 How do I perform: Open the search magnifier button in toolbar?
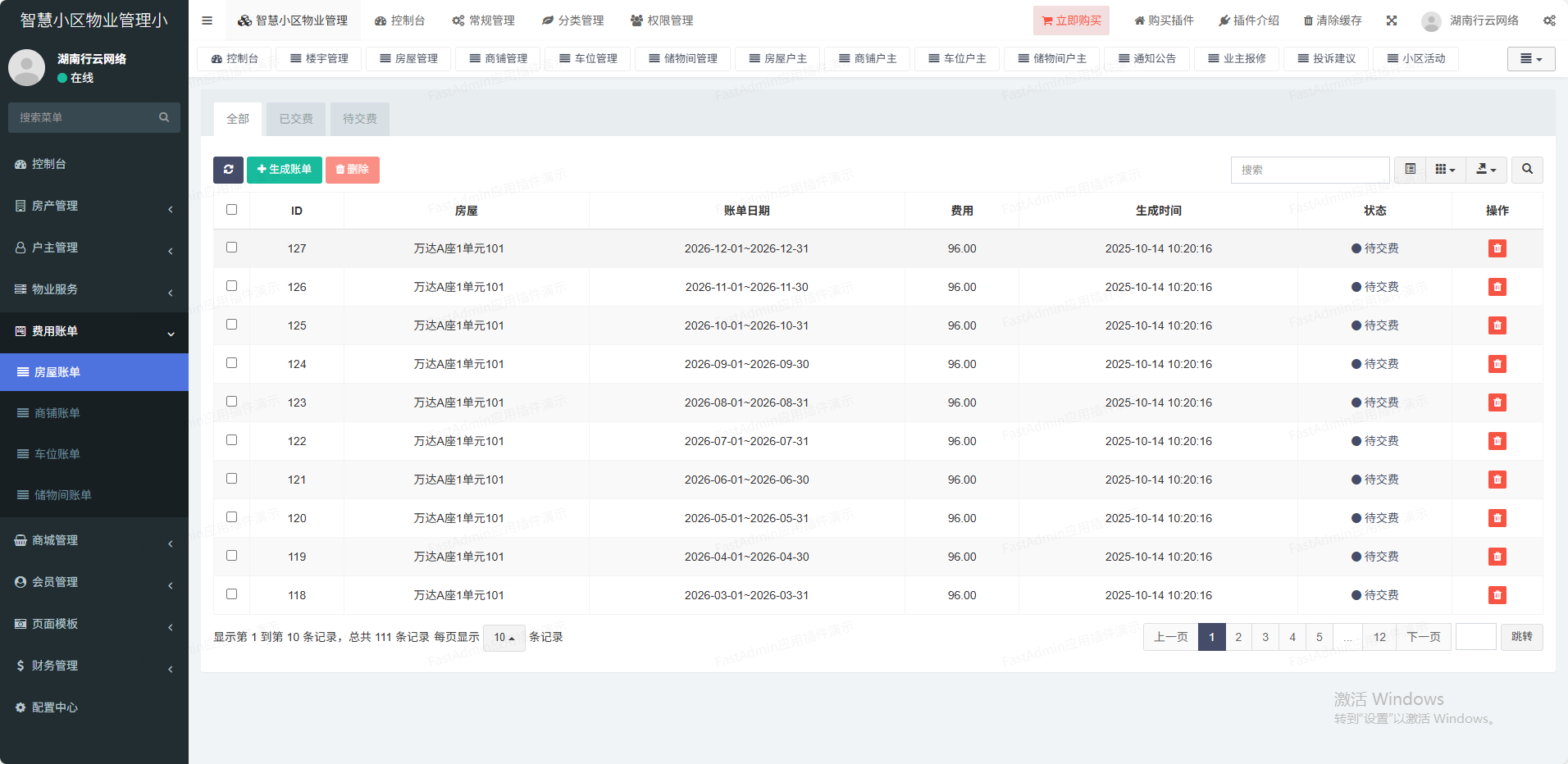click(x=1526, y=170)
